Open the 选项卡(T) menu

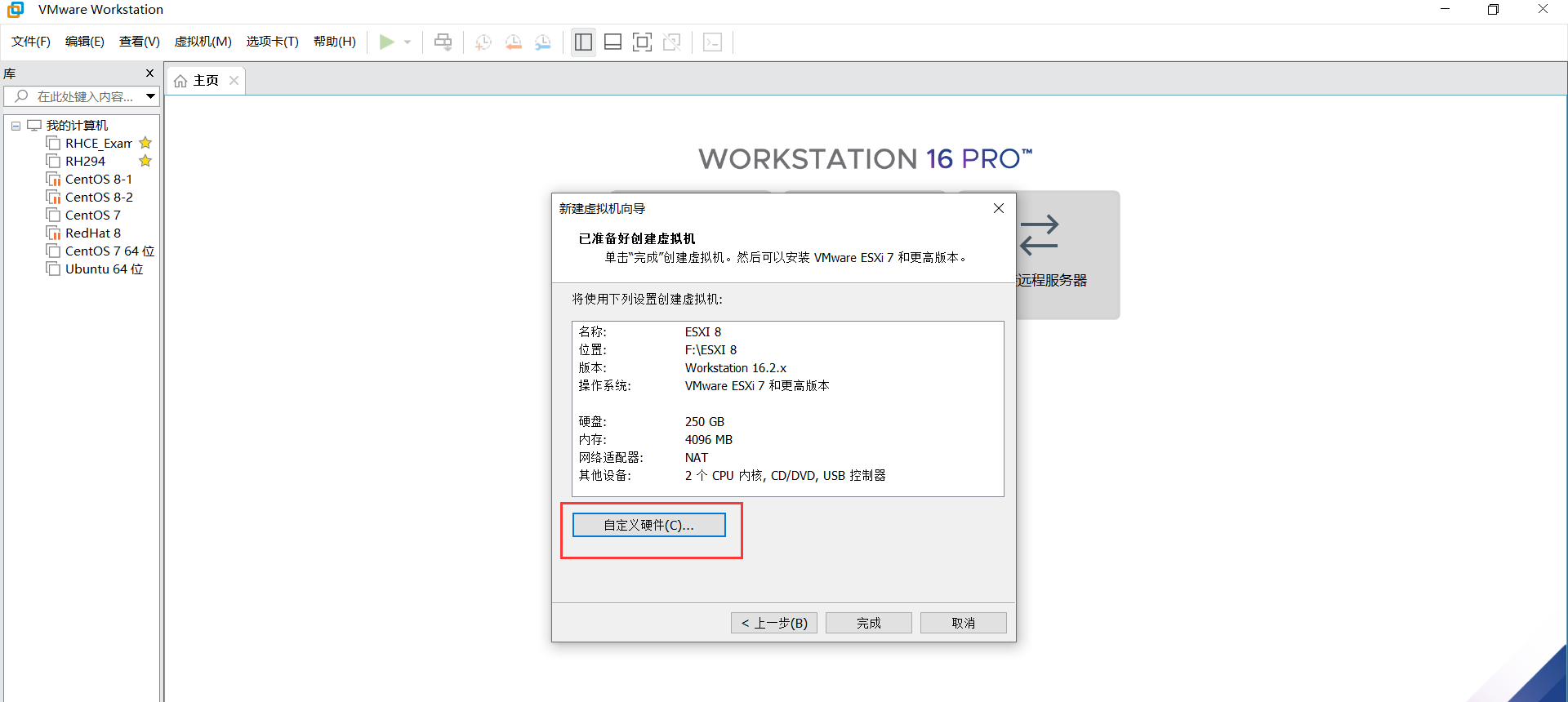273,42
